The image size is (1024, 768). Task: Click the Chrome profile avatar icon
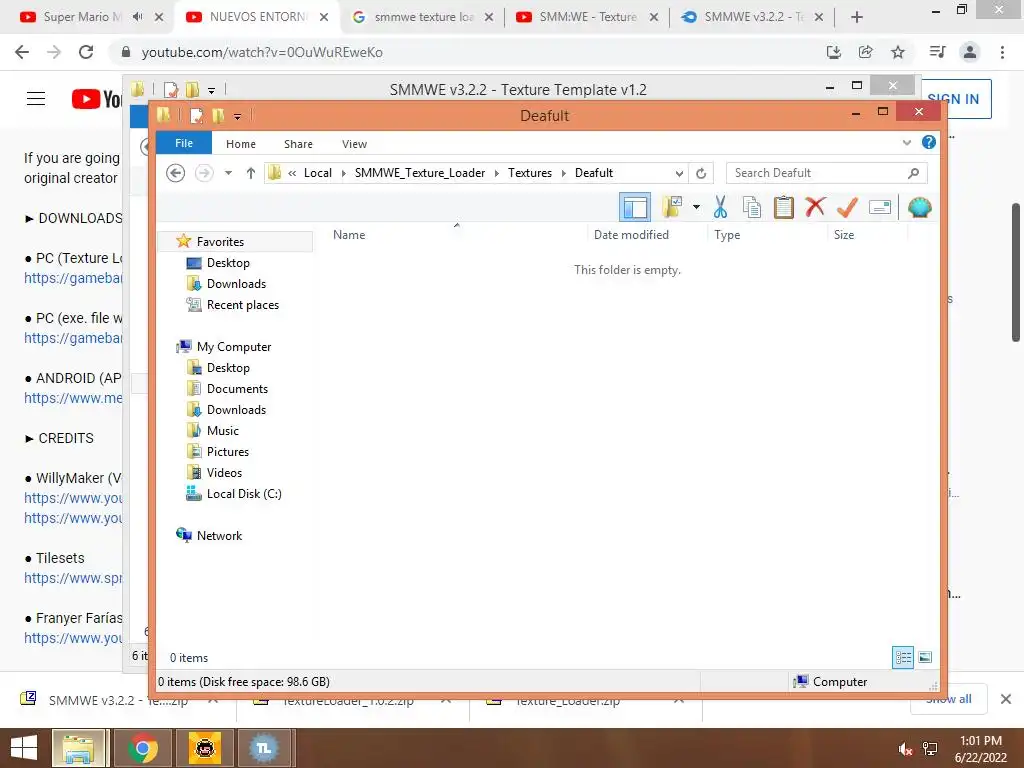(x=970, y=52)
